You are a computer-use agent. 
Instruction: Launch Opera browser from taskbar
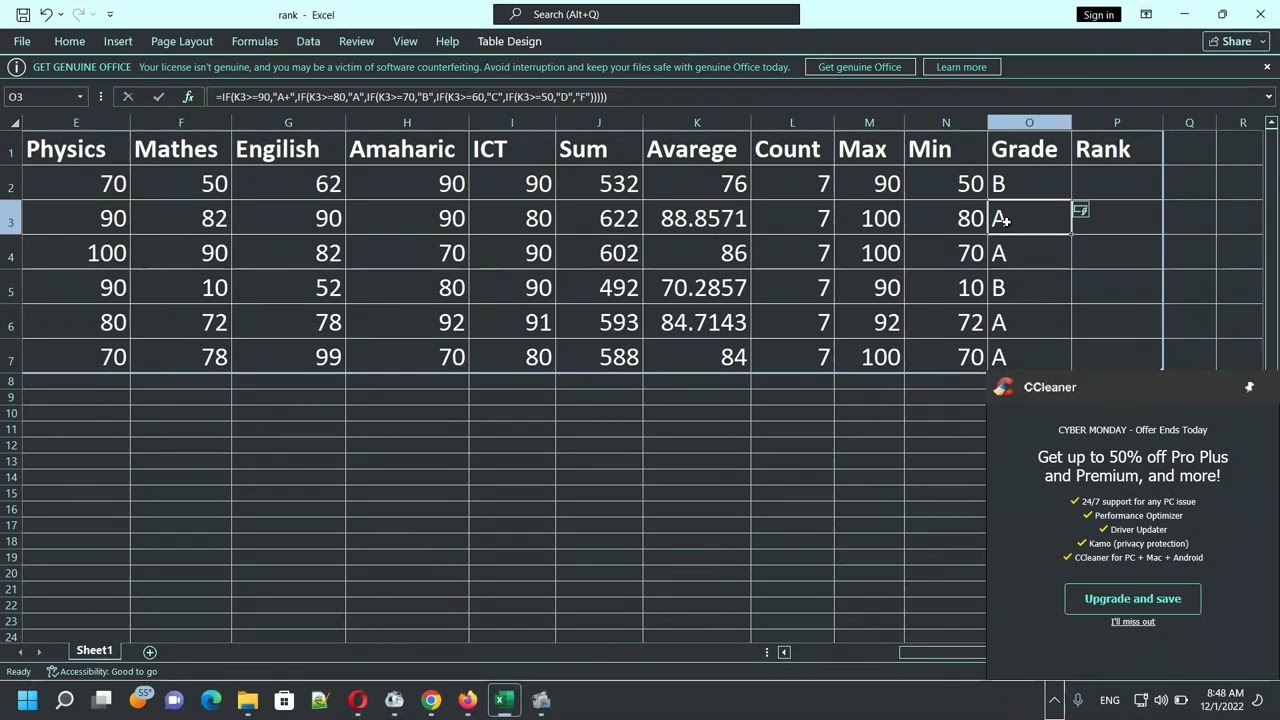(x=357, y=700)
